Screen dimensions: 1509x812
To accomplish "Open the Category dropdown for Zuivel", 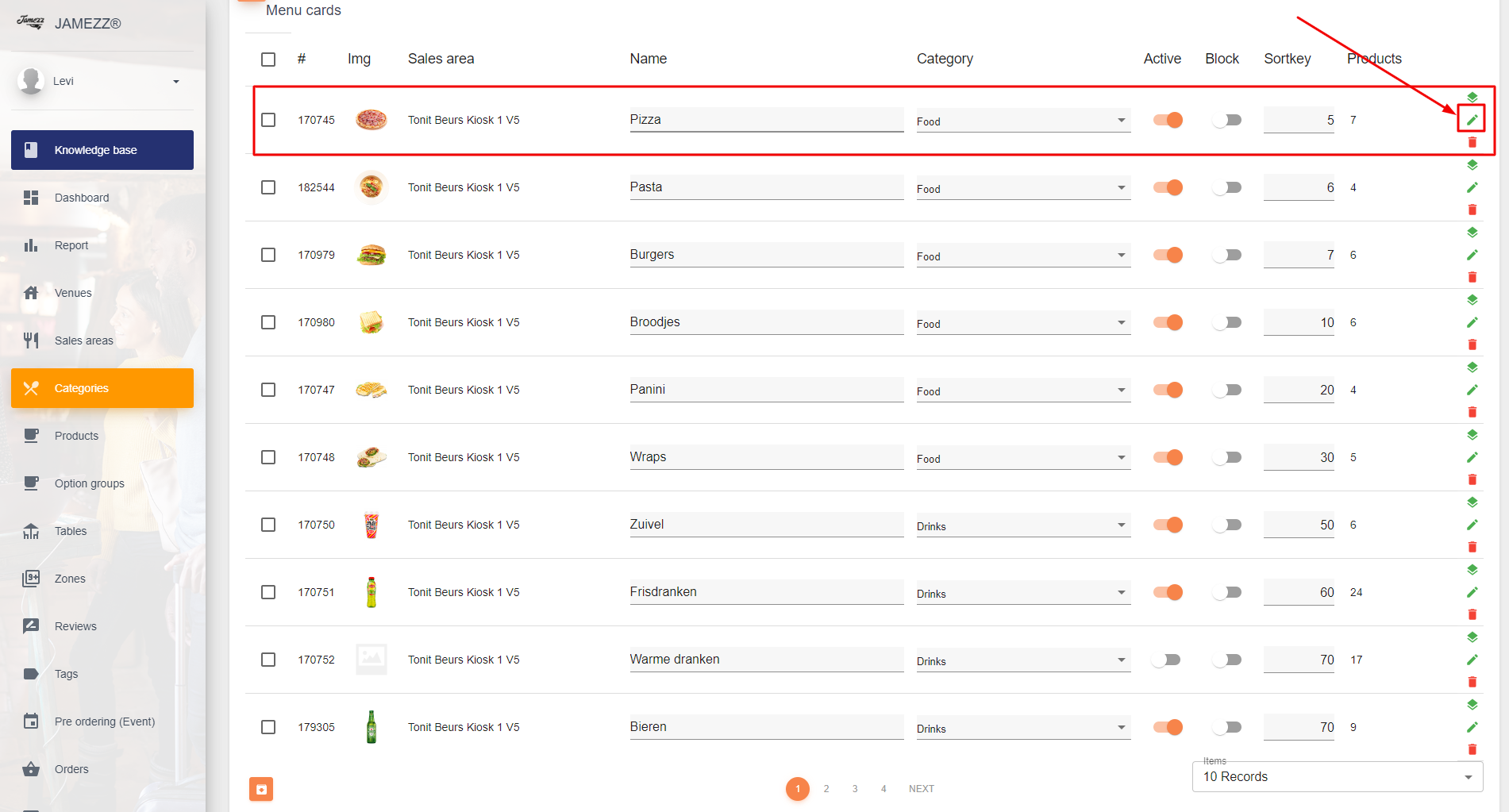I will (1023, 525).
